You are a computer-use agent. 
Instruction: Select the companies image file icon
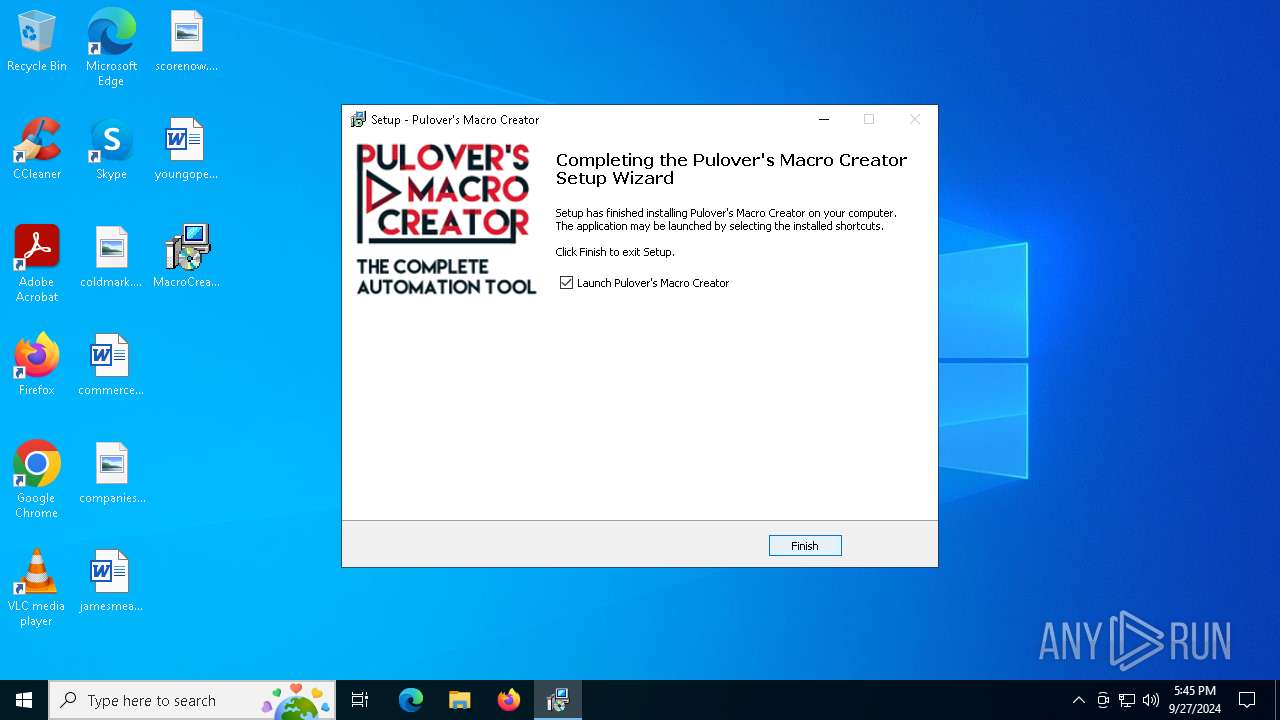point(112,474)
